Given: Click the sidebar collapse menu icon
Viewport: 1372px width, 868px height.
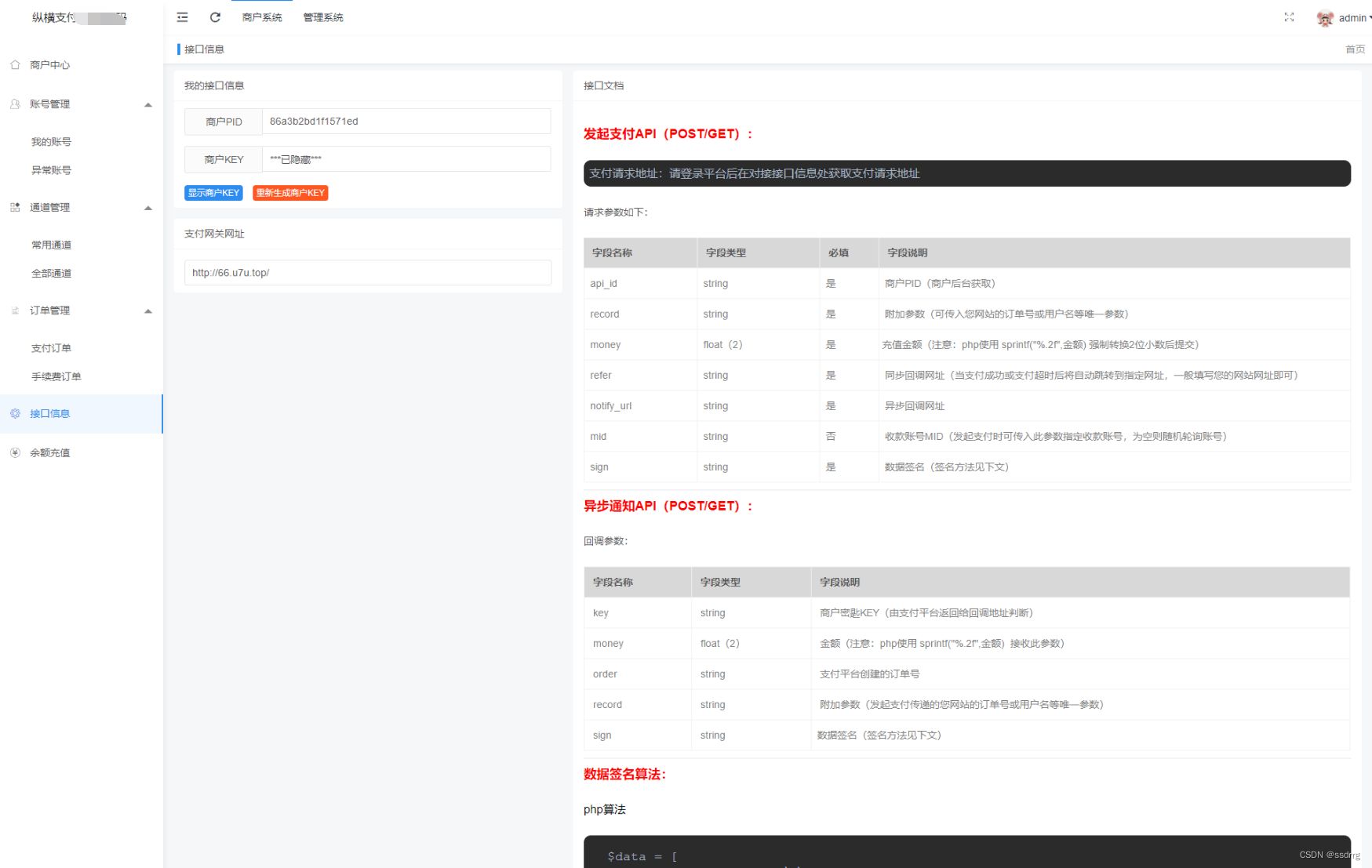Looking at the screenshot, I should tap(182, 17).
